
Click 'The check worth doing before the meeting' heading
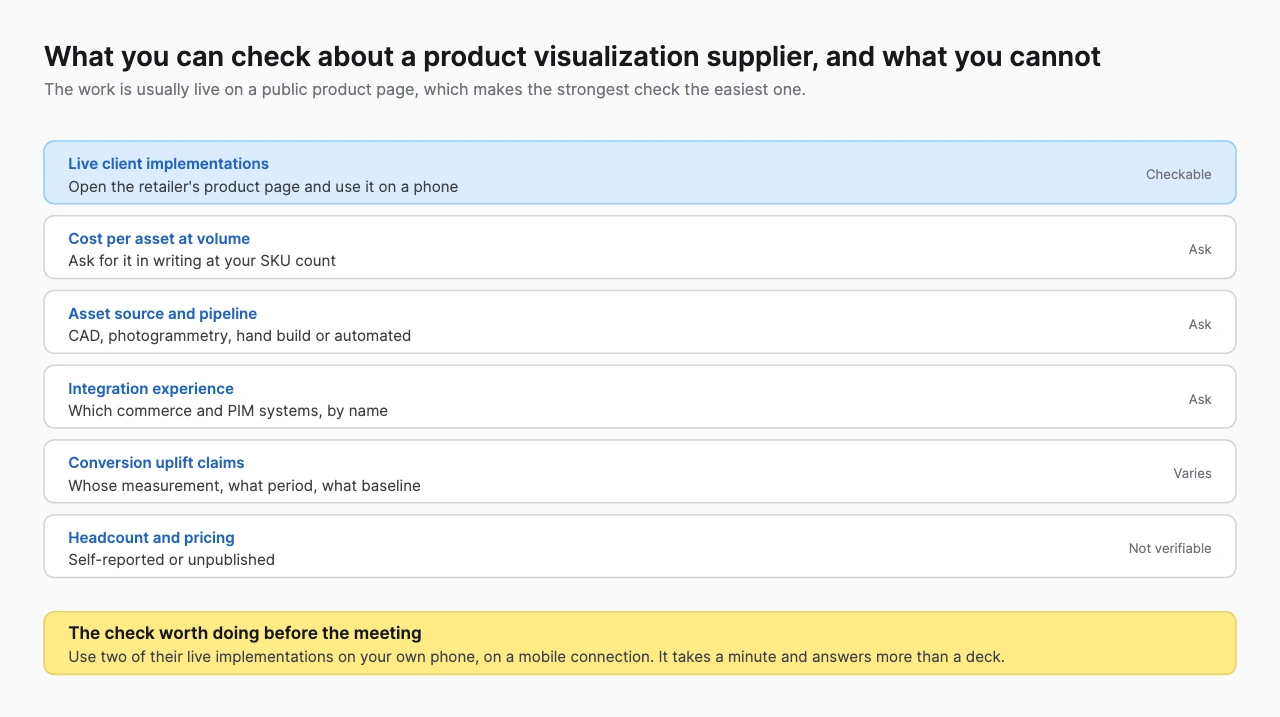tap(245, 633)
